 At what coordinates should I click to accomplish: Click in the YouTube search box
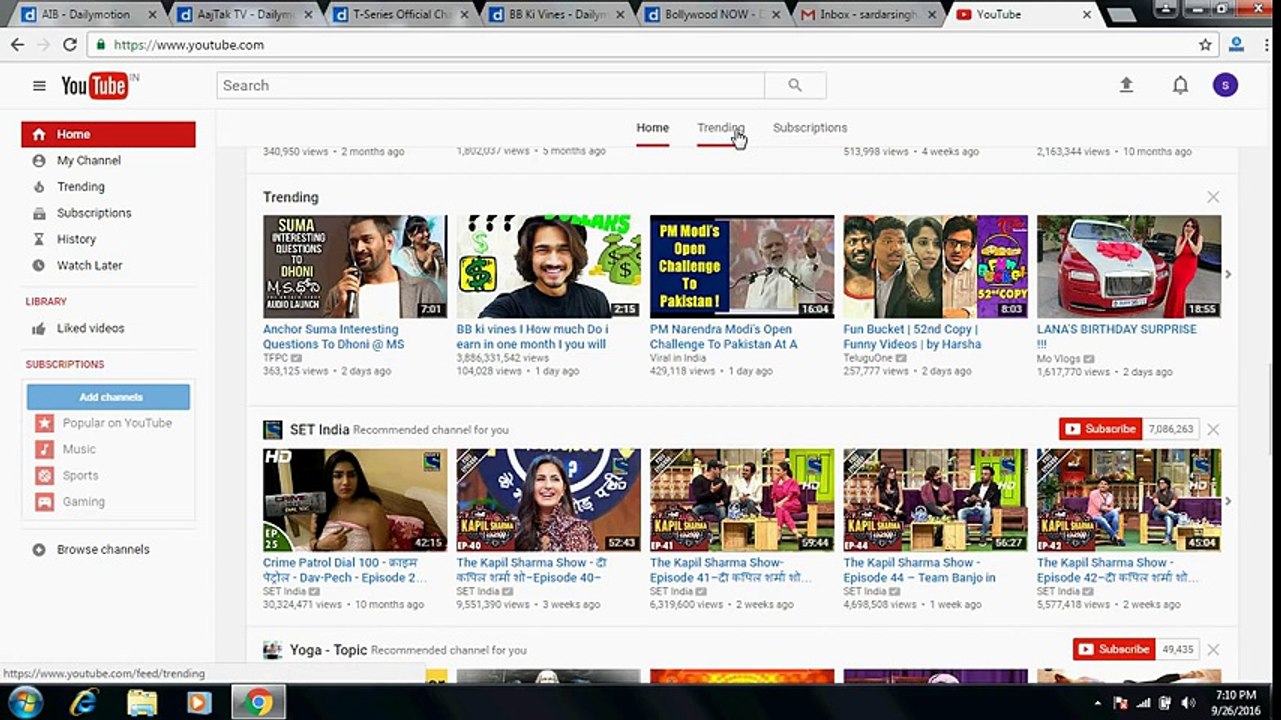pos(490,86)
